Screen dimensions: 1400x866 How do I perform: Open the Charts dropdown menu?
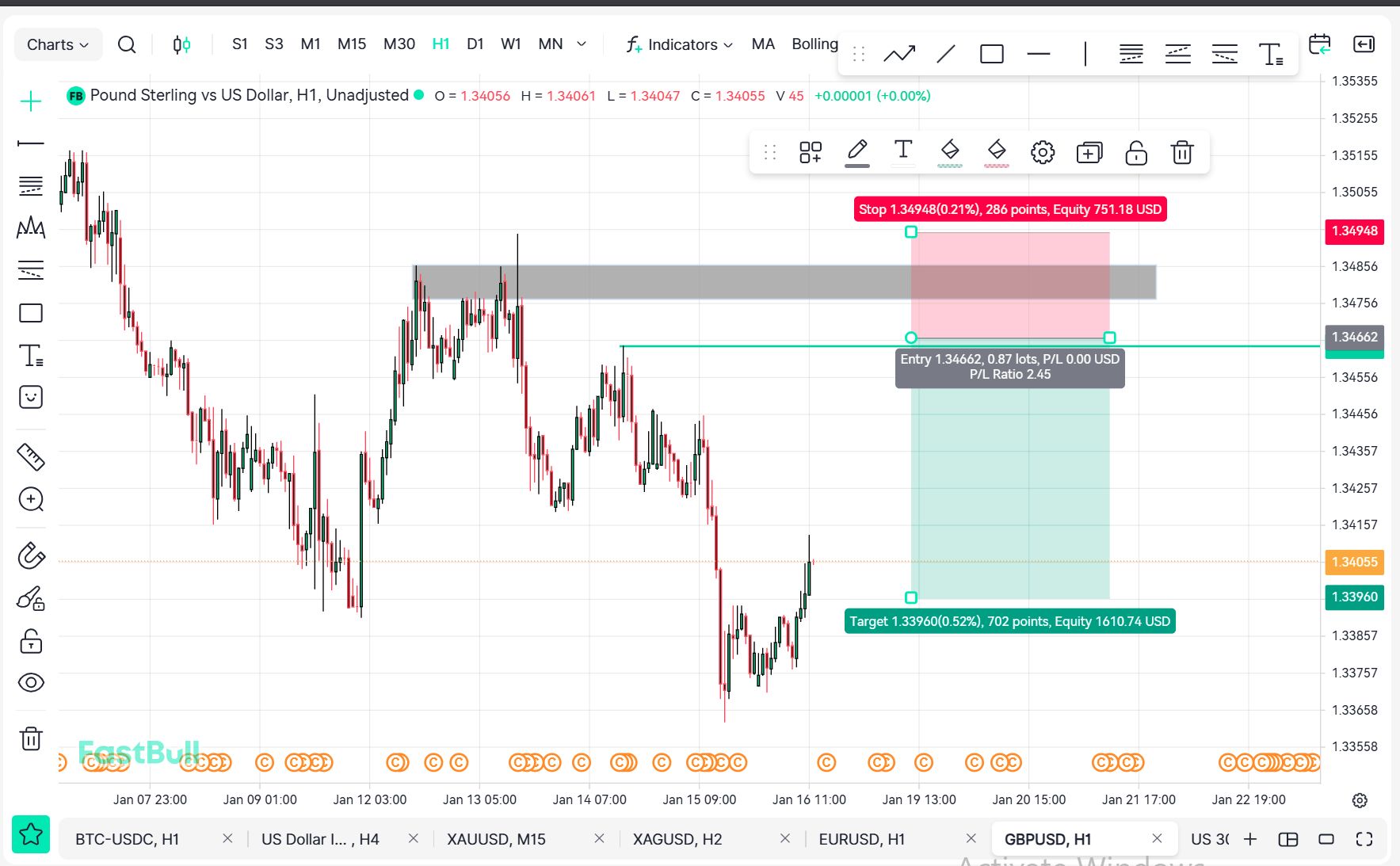58,44
